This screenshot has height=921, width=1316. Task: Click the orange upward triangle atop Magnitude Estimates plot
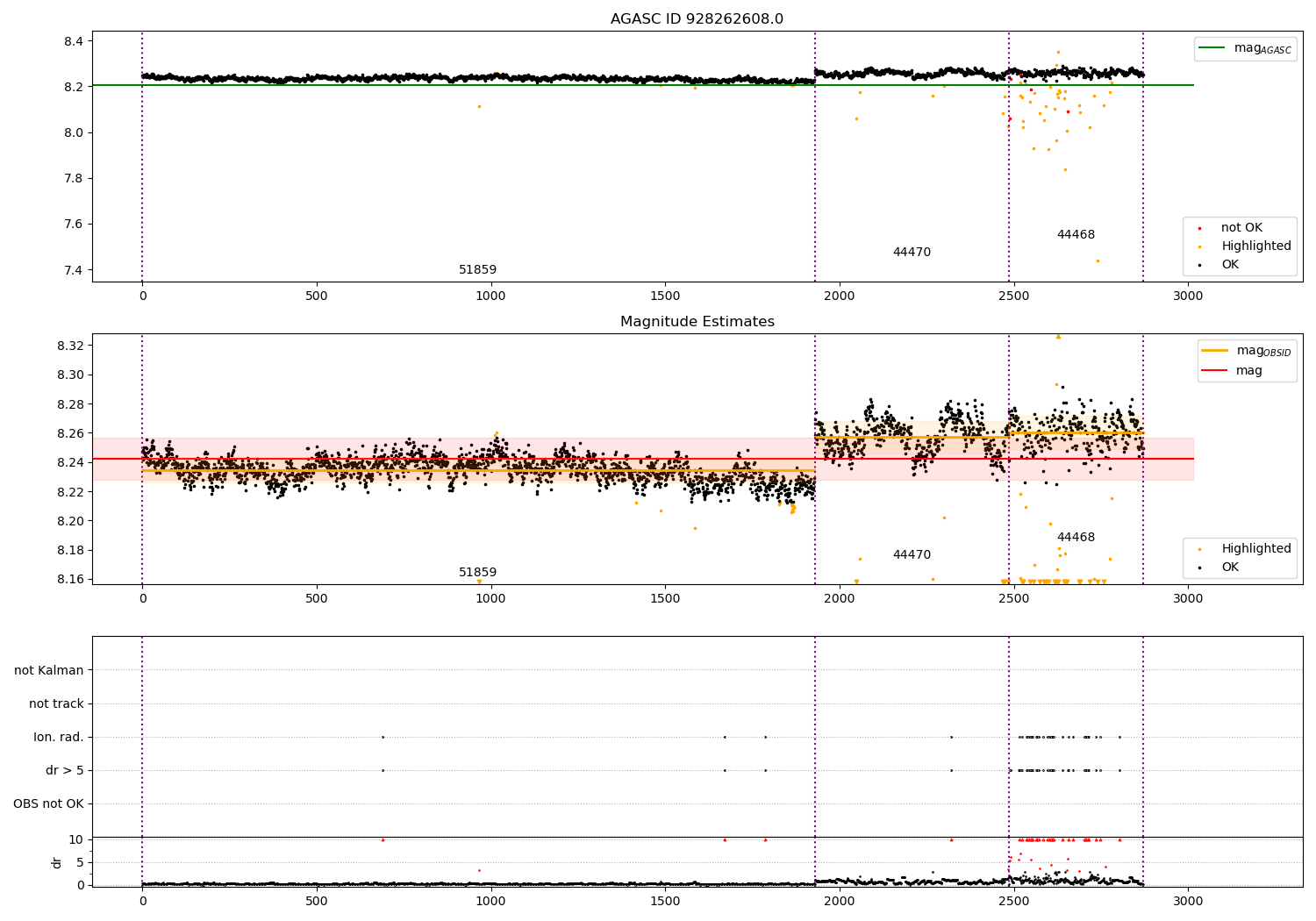point(1058,337)
